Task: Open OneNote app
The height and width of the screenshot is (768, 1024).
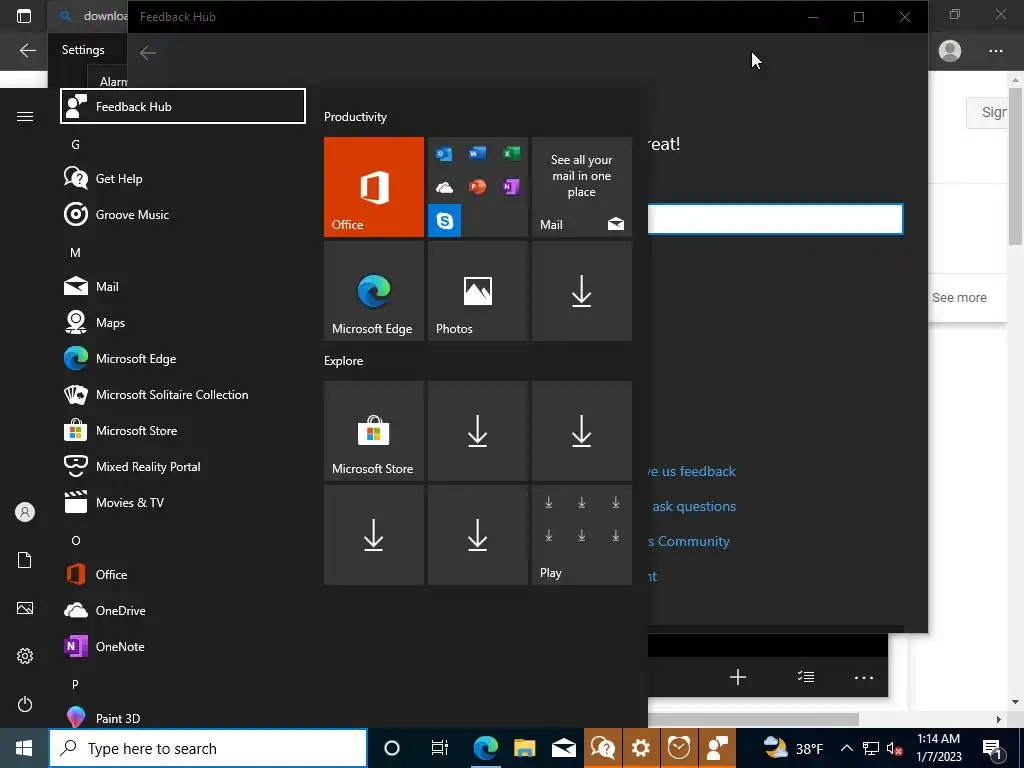Action: (183, 646)
